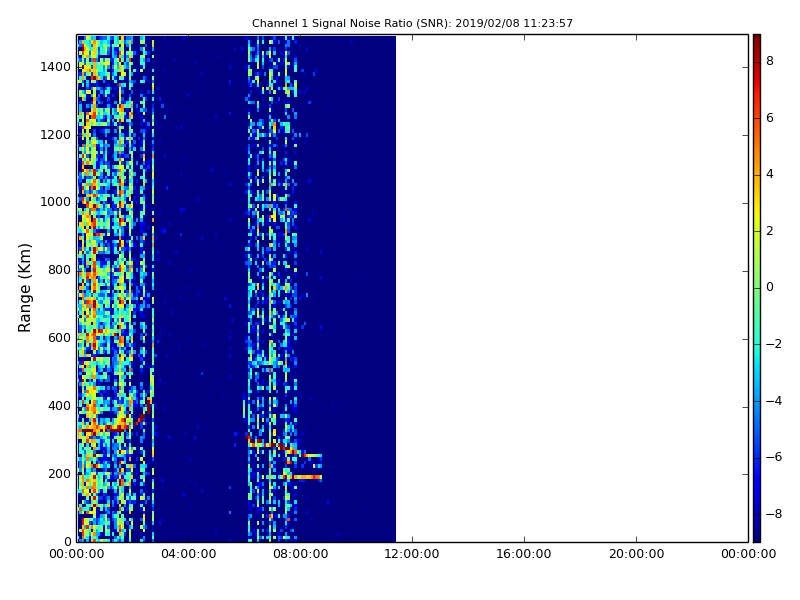Image resolution: width=800 pixels, height=600 pixels.
Task: Select the 1000 y-axis tick label
Action: click(x=55, y=202)
